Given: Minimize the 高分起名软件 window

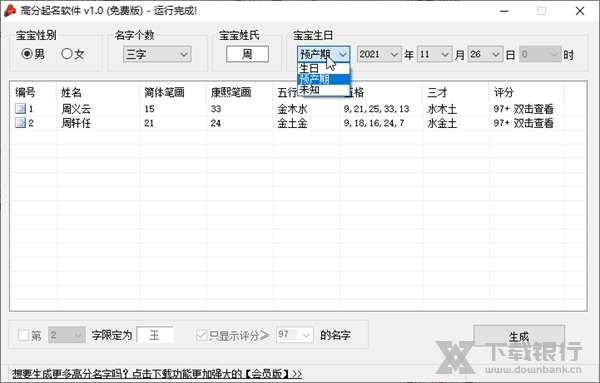Looking at the screenshot, I should pyautogui.click(x=504, y=11).
